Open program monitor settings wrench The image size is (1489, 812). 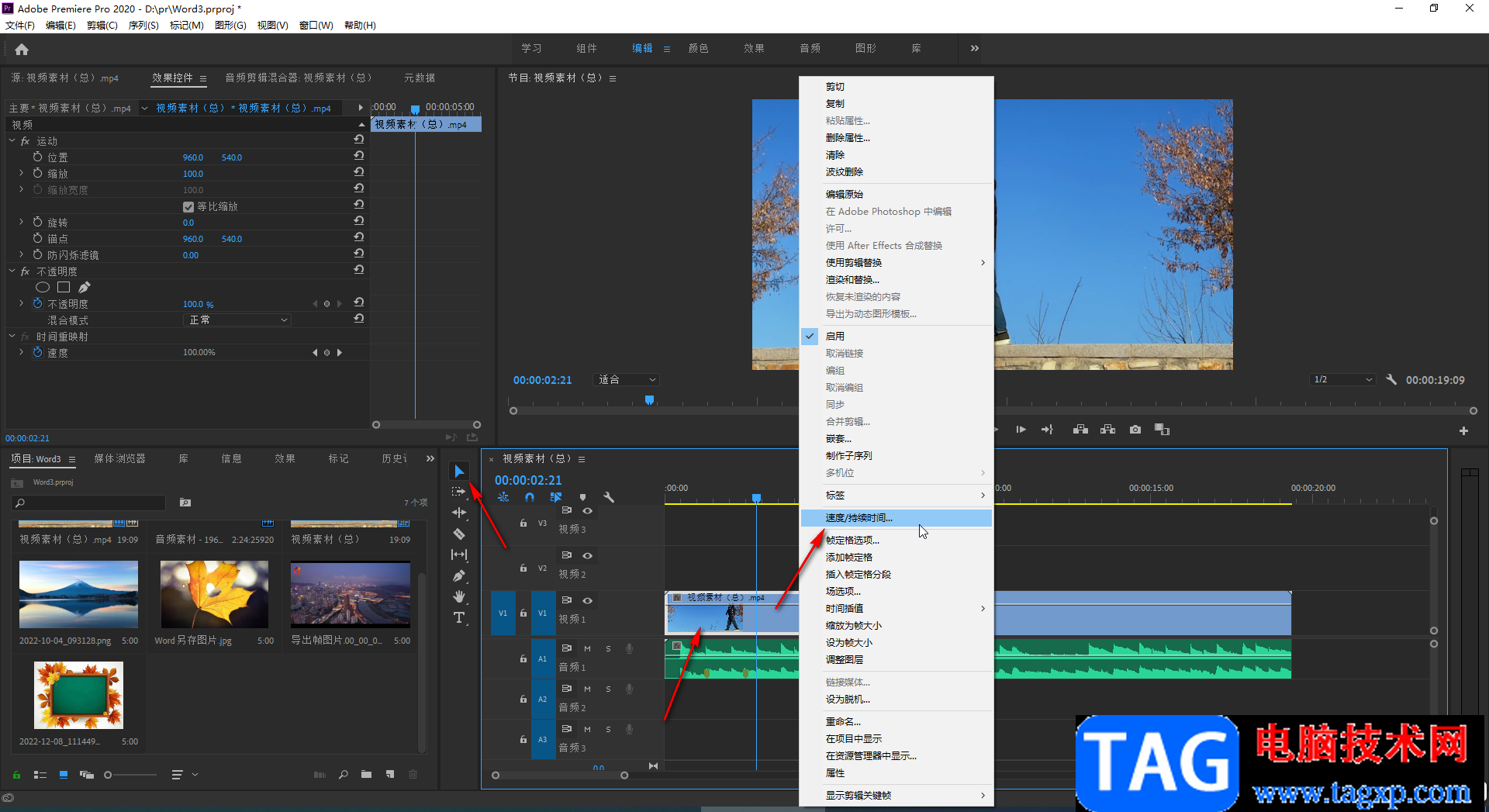(x=1391, y=380)
